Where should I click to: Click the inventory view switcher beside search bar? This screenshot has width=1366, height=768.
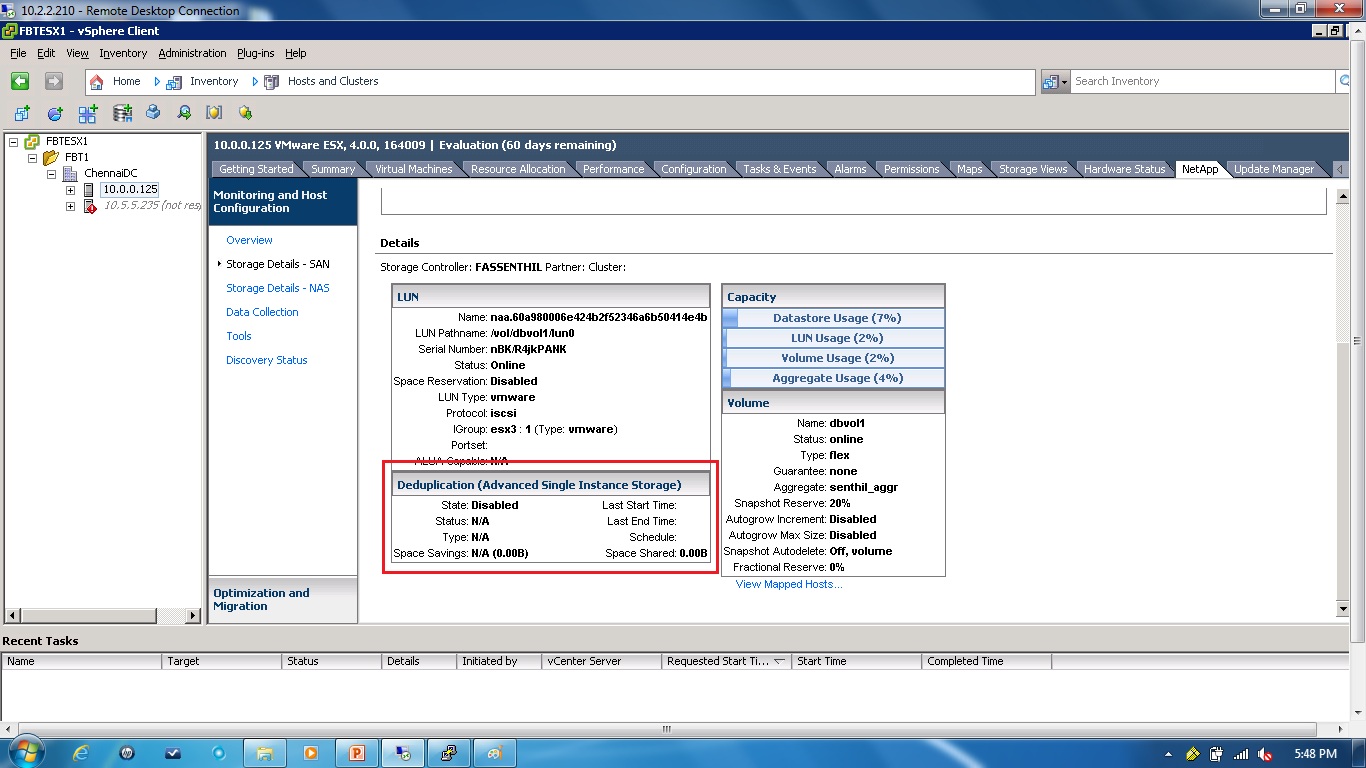tap(1051, 81)
